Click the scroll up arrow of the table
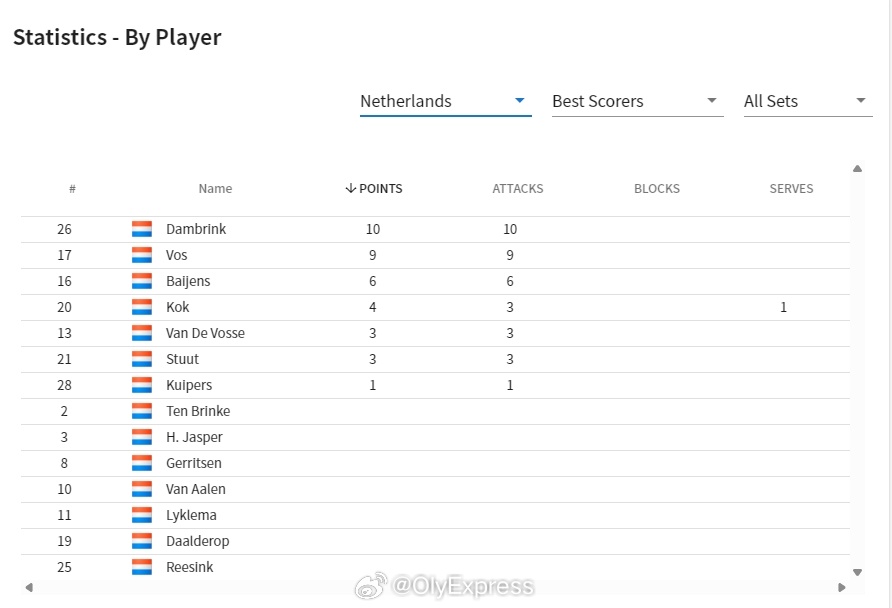 [x=857, y=168]
